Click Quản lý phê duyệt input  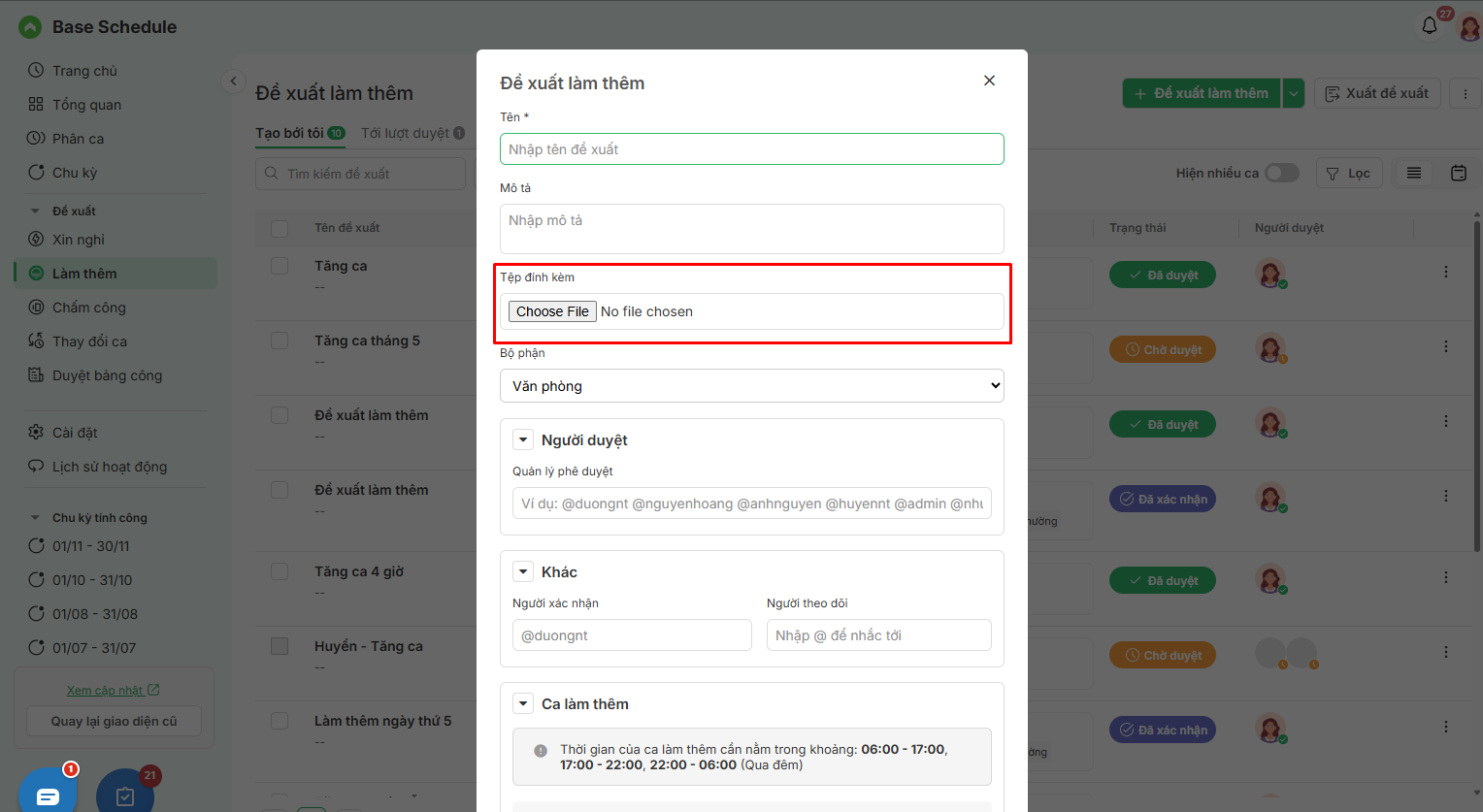751,503
